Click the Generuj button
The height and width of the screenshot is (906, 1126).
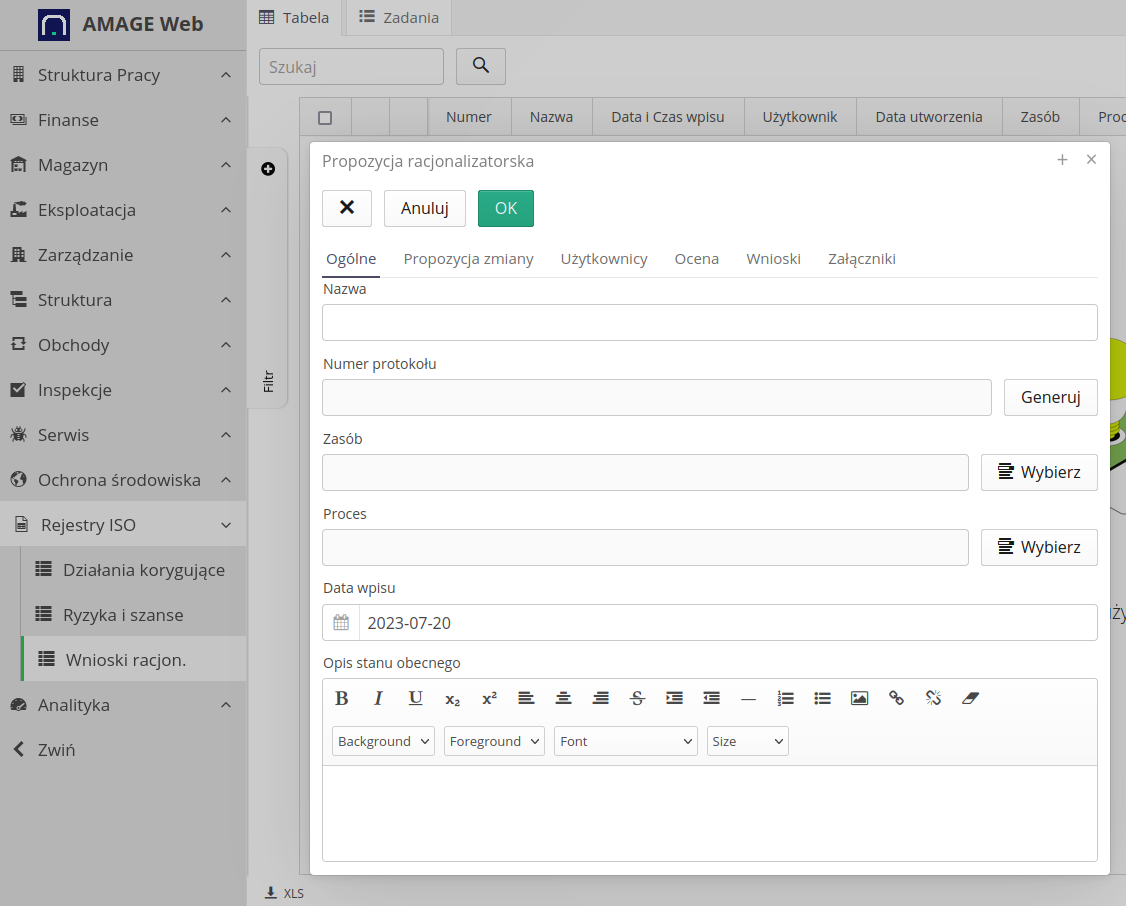1050,397
